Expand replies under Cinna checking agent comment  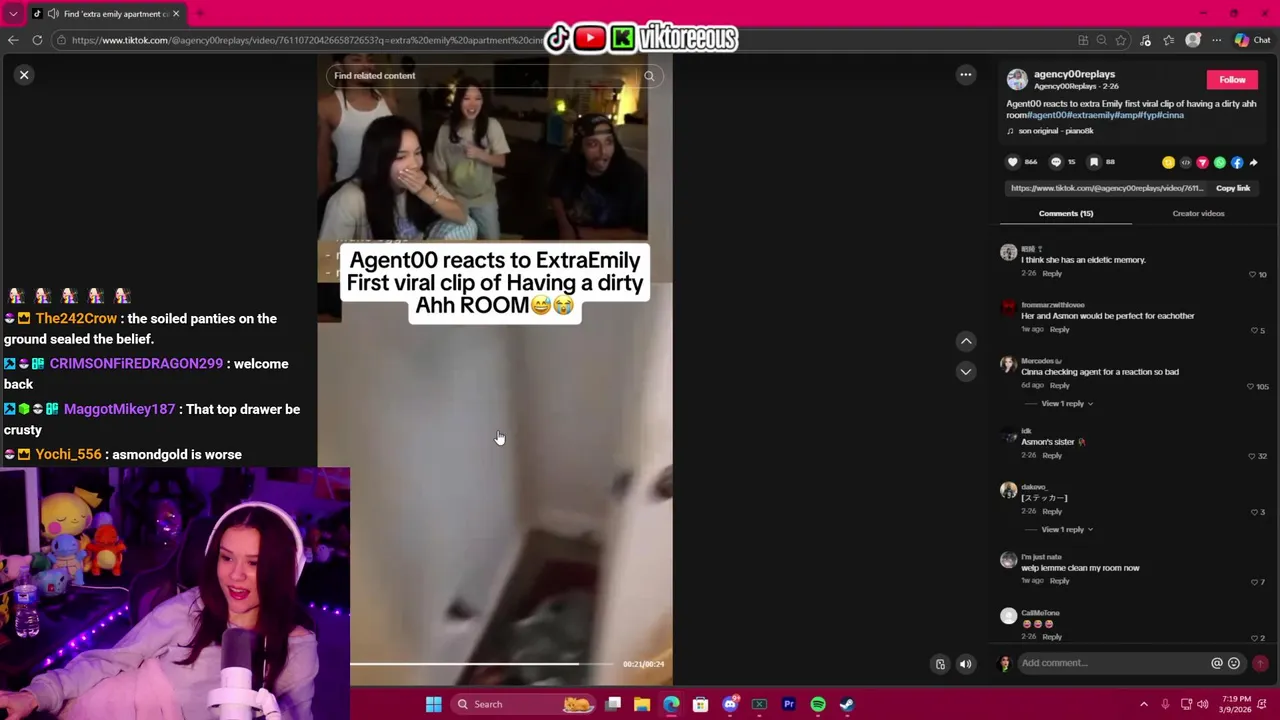tap(1067, 404)
